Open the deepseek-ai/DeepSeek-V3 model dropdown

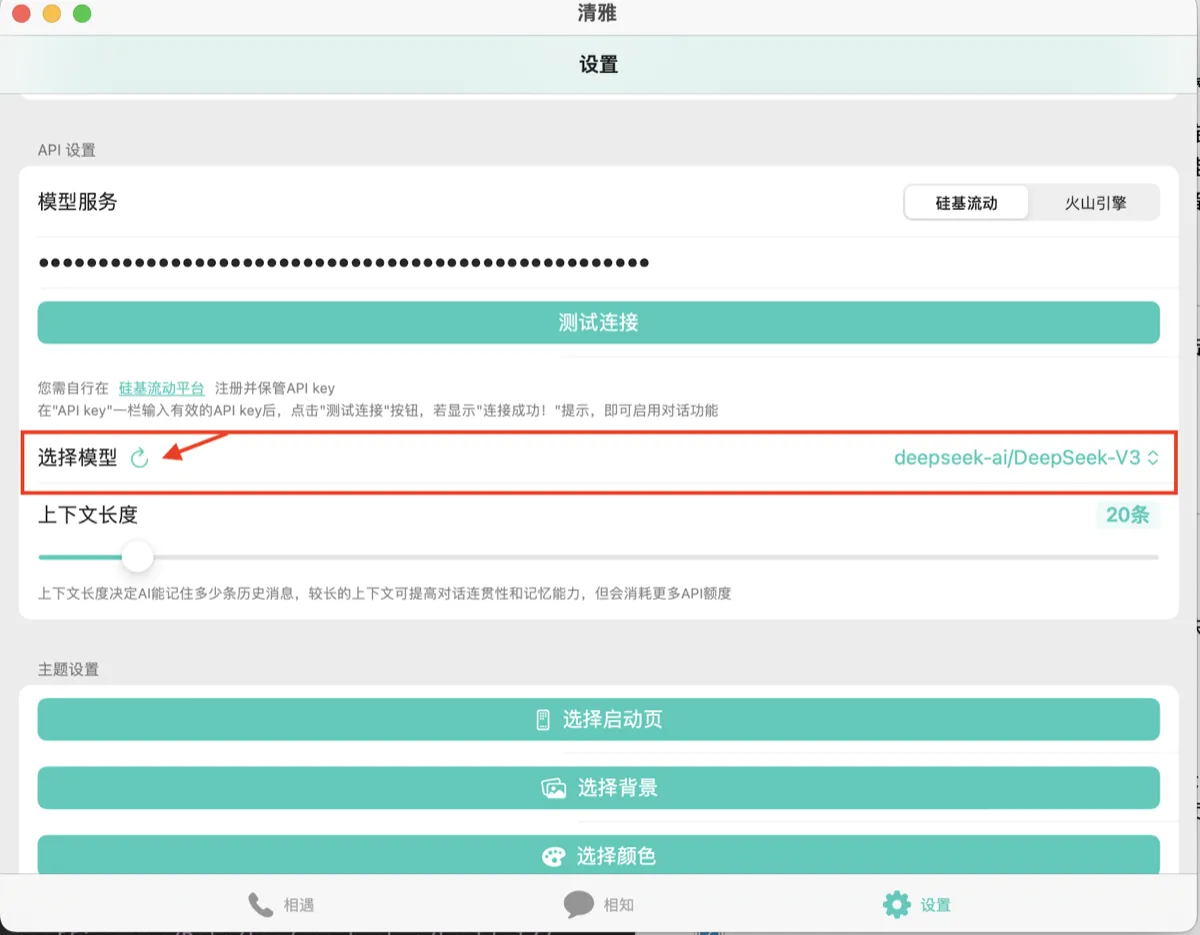(x=1026, y=458)
